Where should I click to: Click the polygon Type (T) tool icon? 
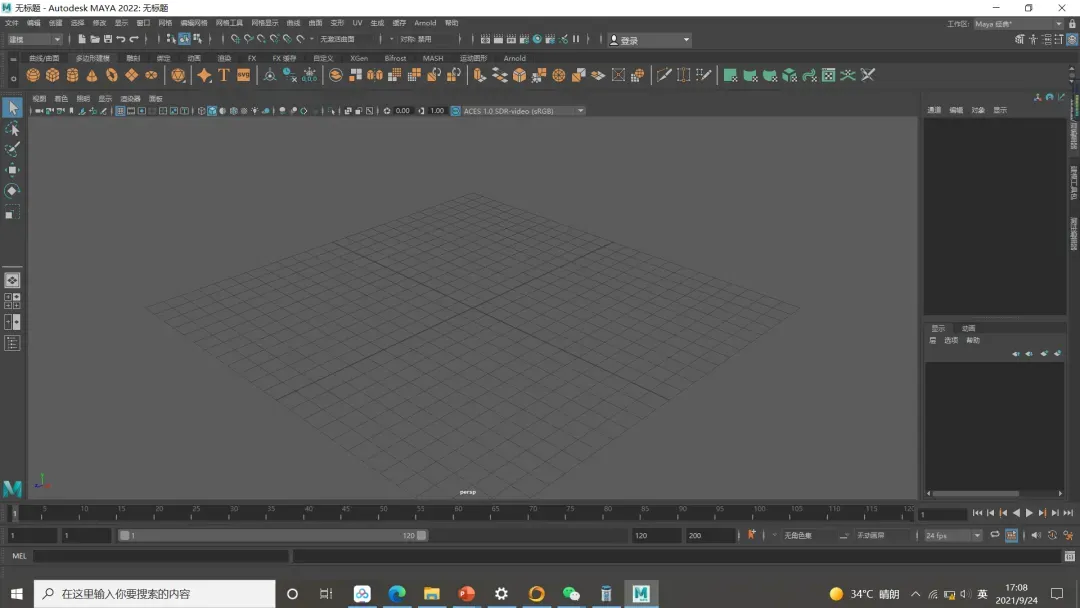tap(224, 75)
